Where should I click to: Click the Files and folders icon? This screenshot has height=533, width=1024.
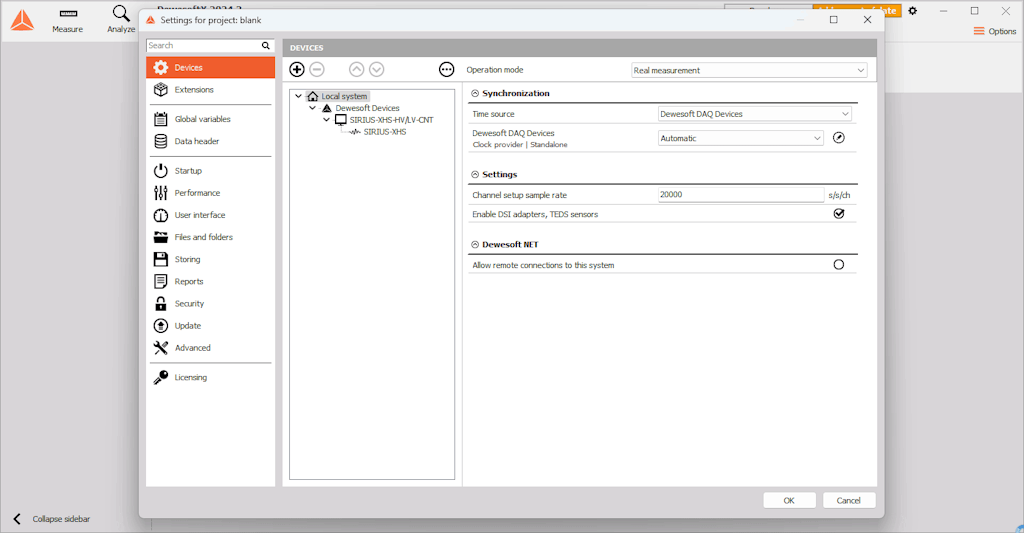pyautogui.click(x=161, y=237)
